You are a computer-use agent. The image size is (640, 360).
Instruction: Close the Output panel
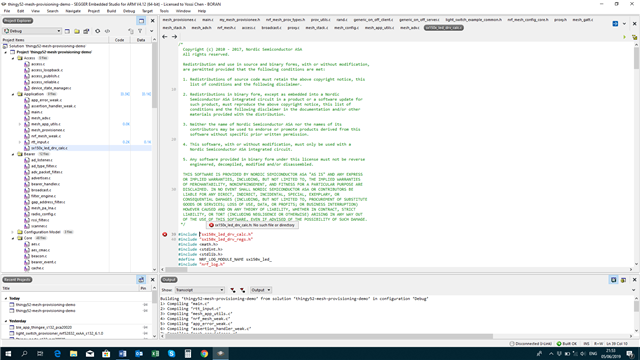point(635,280)
